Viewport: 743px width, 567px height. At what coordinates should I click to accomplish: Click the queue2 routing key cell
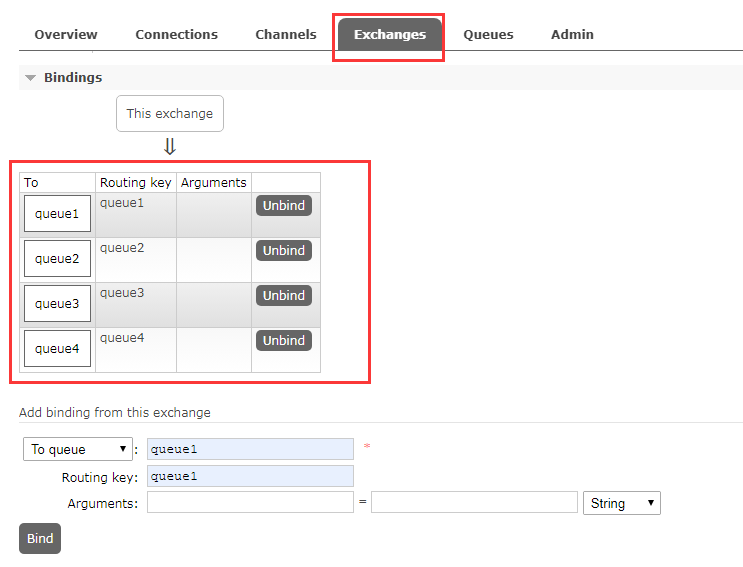[x=136, y=260]
